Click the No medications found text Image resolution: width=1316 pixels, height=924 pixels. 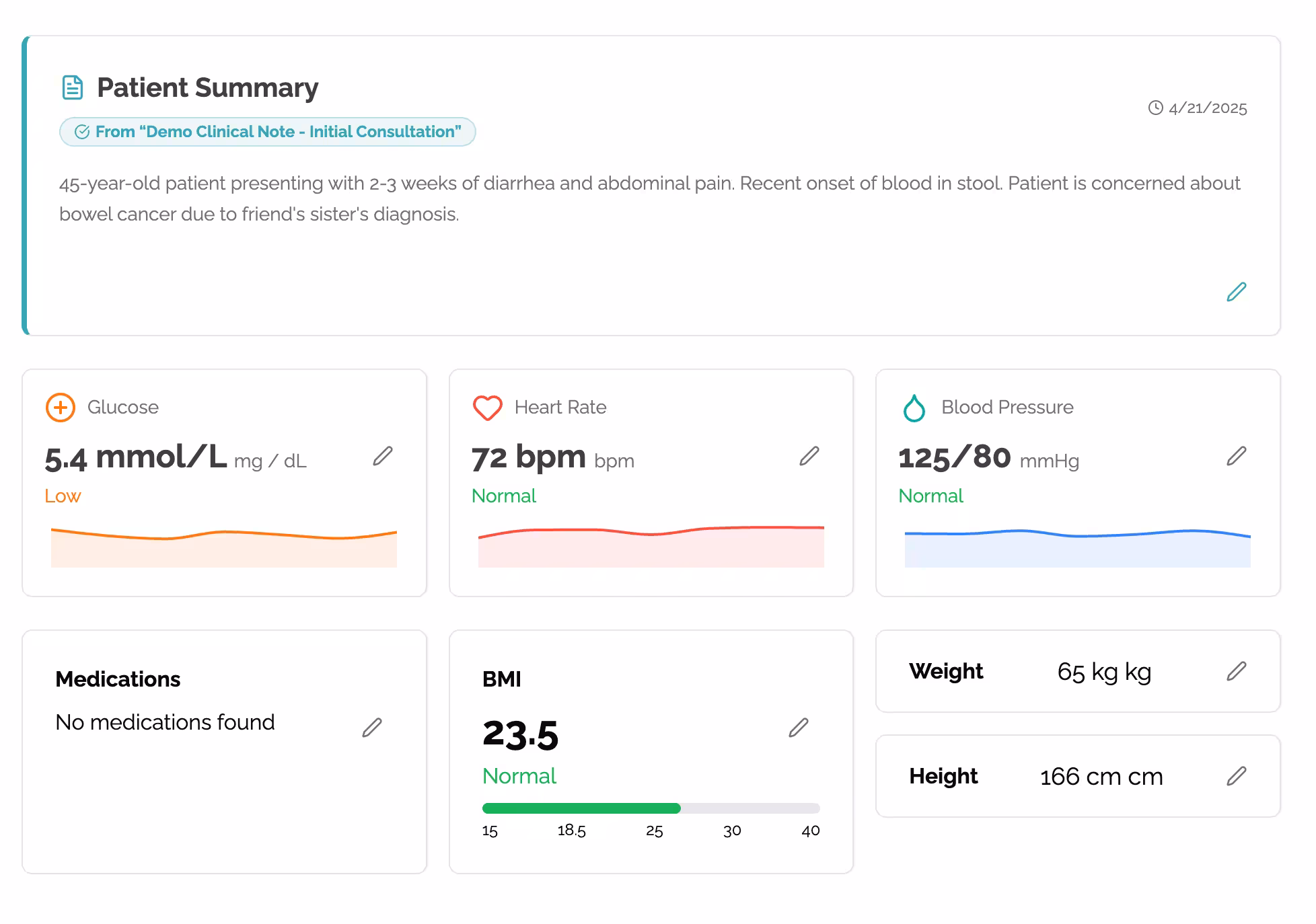pyautogui.click(x=165, y=722)
